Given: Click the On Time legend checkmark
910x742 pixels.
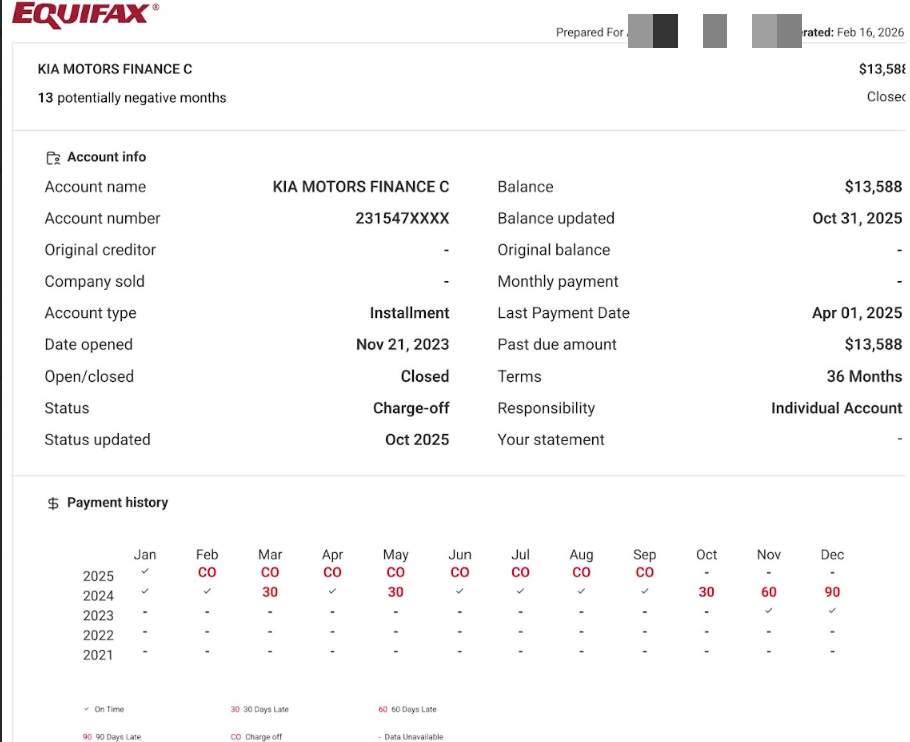Looking at the screenshot, I should [x=86, y=709].
